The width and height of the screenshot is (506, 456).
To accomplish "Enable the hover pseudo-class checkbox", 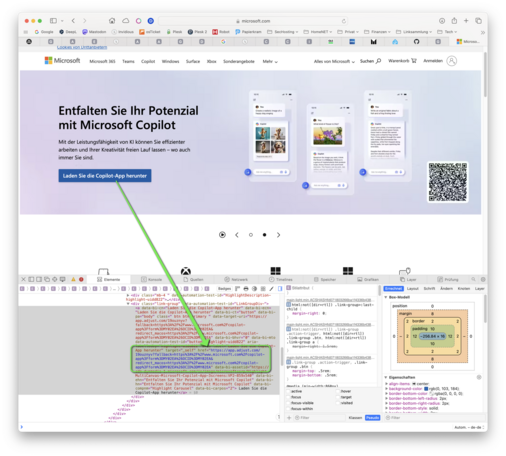I will point(338,391).
